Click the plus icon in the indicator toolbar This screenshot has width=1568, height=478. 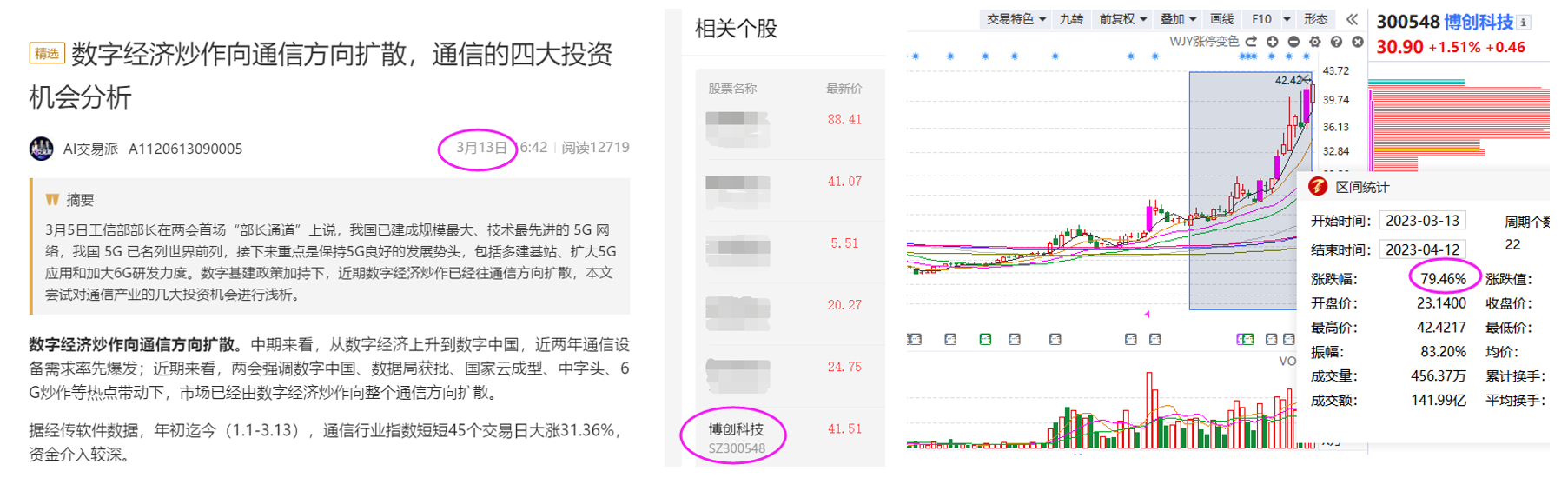[1272, 41]
